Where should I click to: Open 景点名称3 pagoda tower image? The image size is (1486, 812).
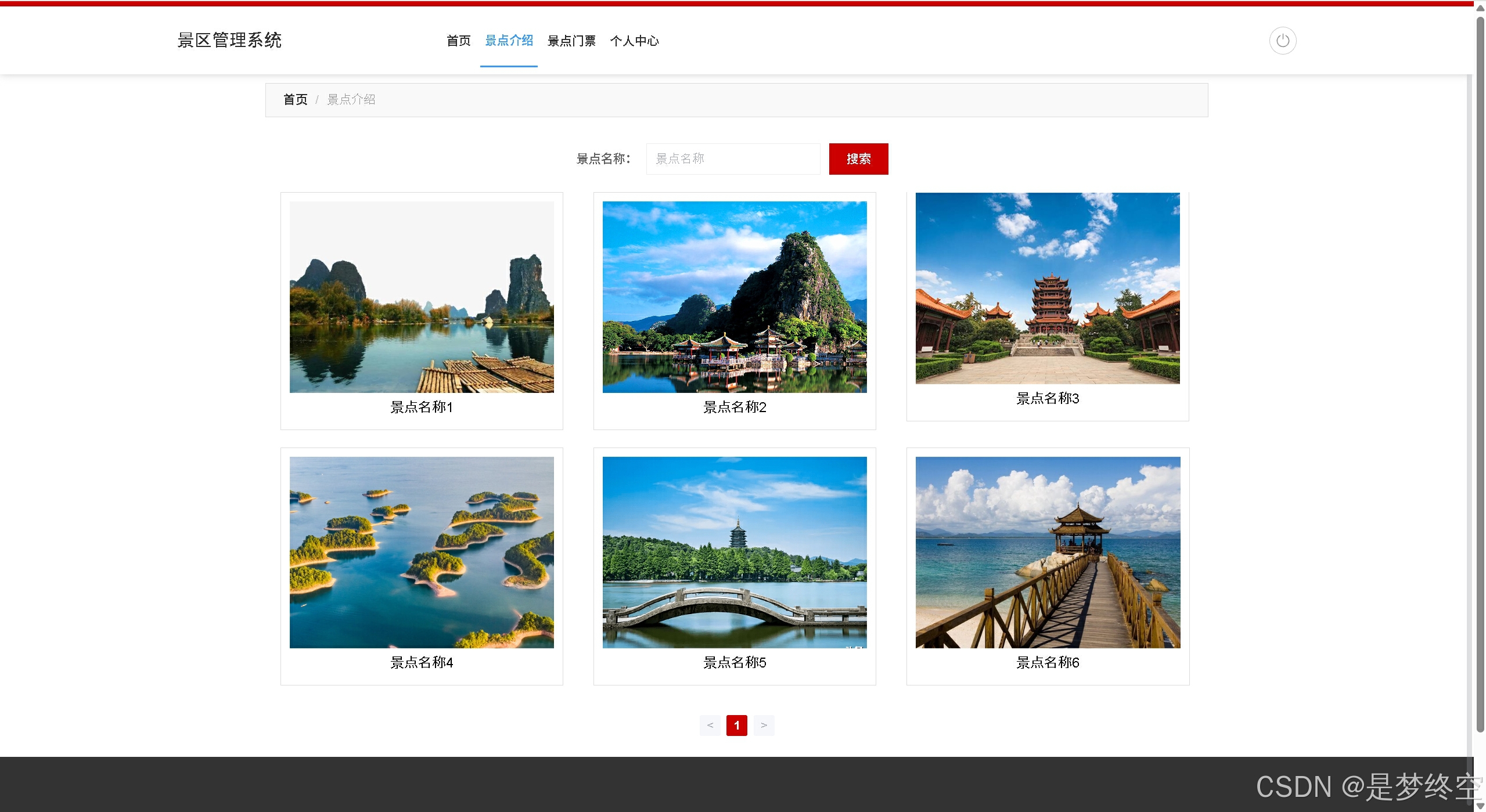1048,288
